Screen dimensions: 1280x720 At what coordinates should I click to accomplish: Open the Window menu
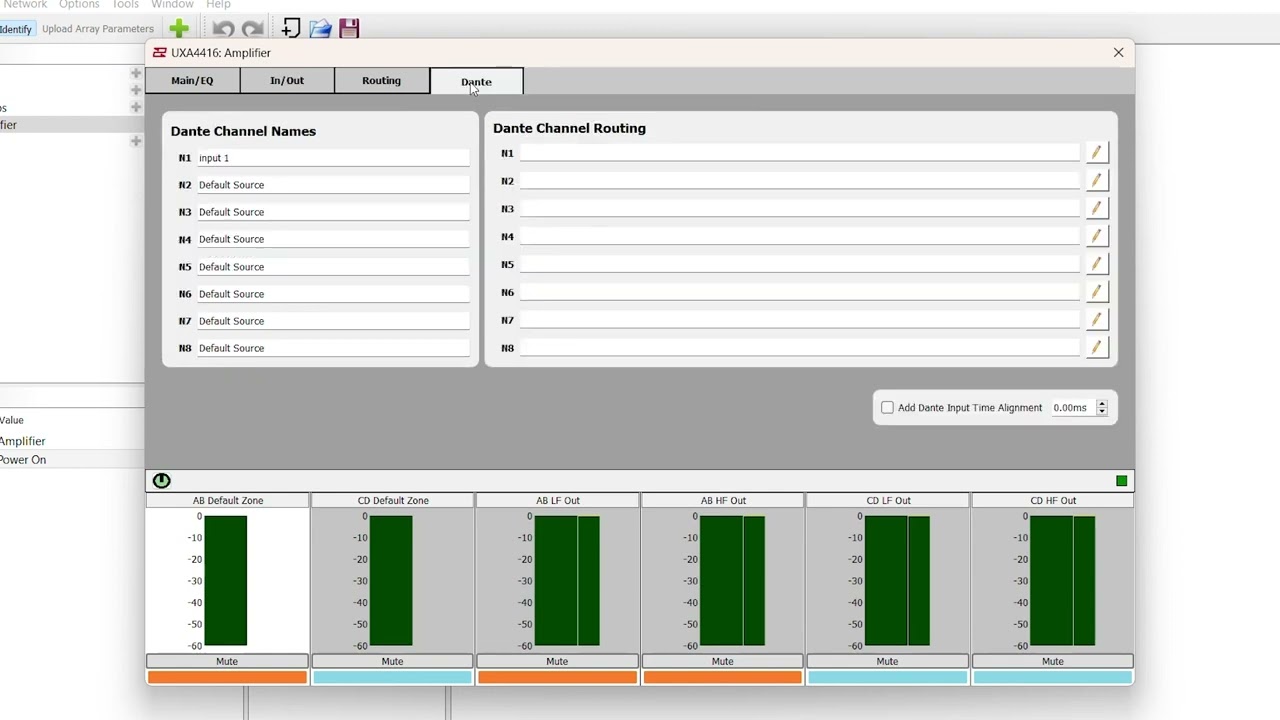(x=172, y=5)
